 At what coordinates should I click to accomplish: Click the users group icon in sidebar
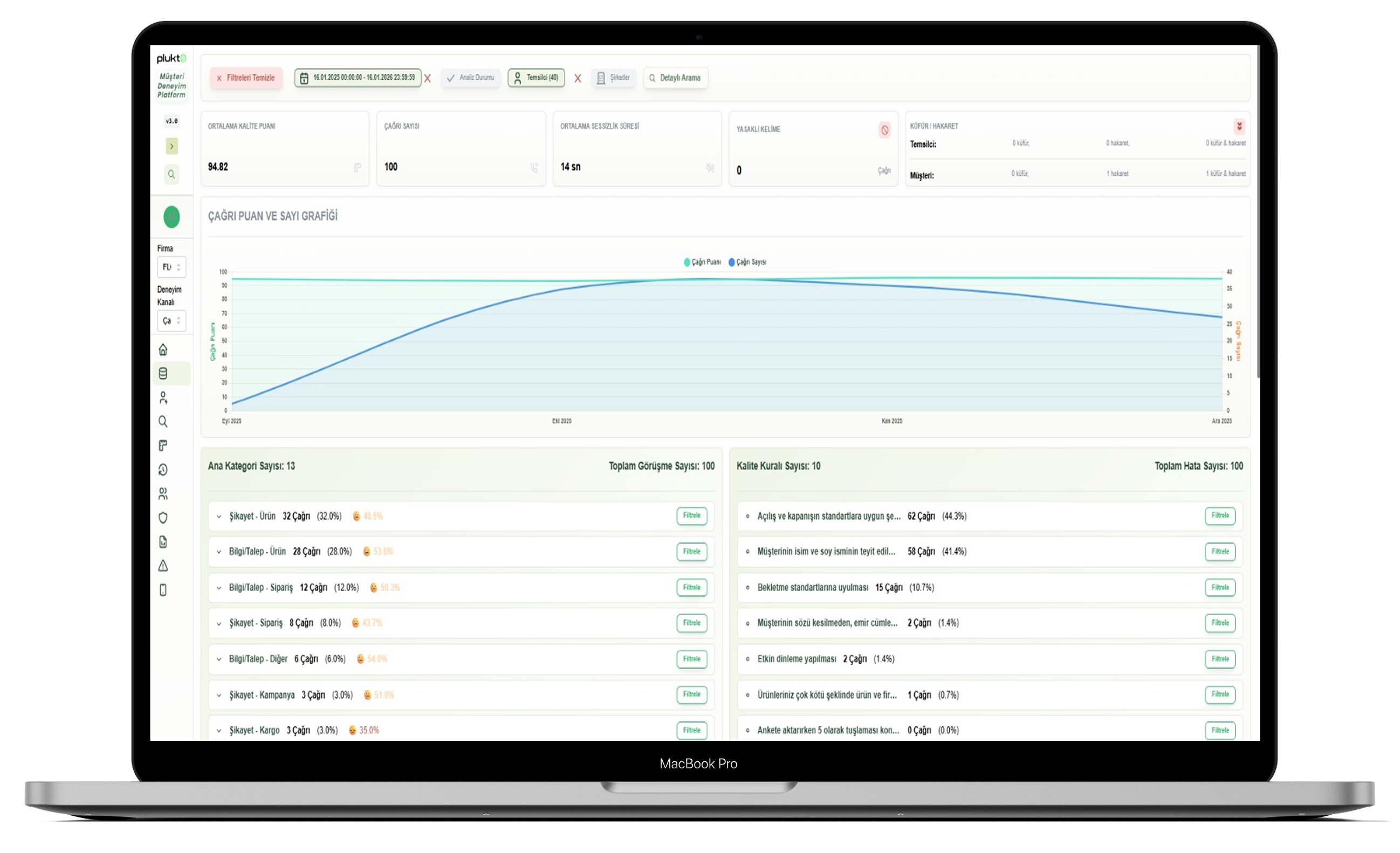point(163,493)
